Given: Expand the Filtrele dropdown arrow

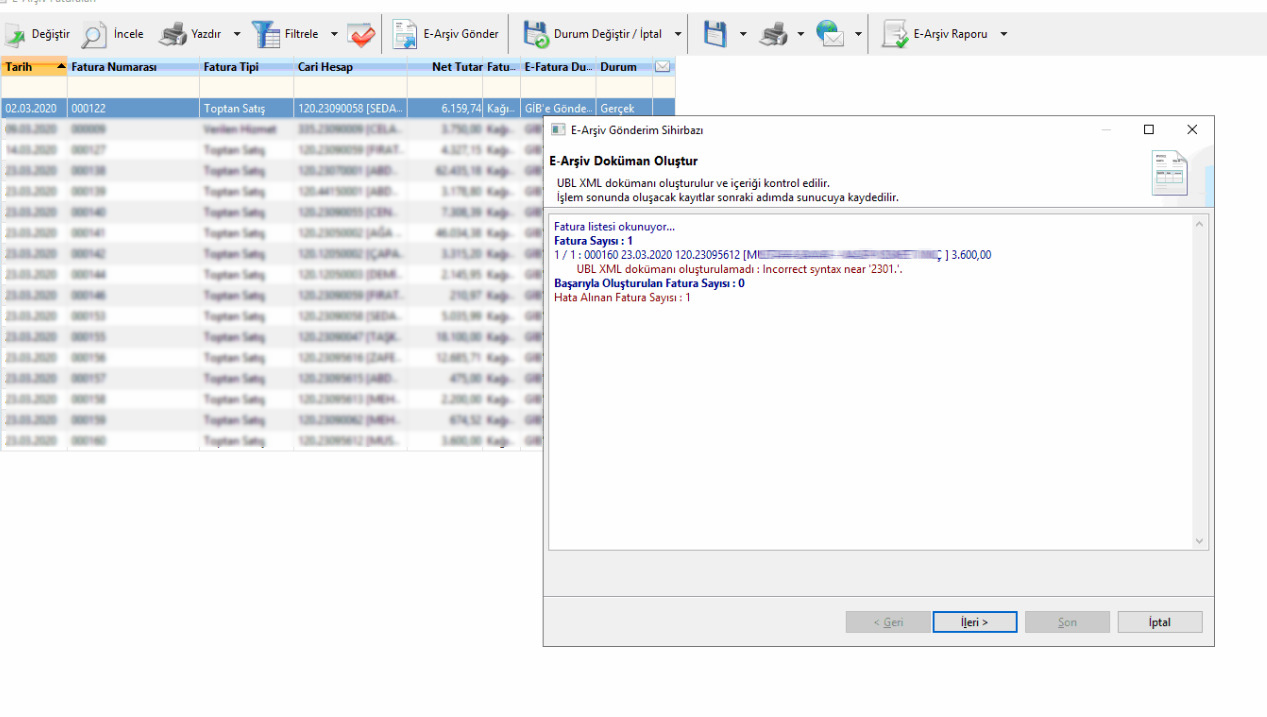Looking at the screenshot, I should pyautogui.click(x=334, y=35).
